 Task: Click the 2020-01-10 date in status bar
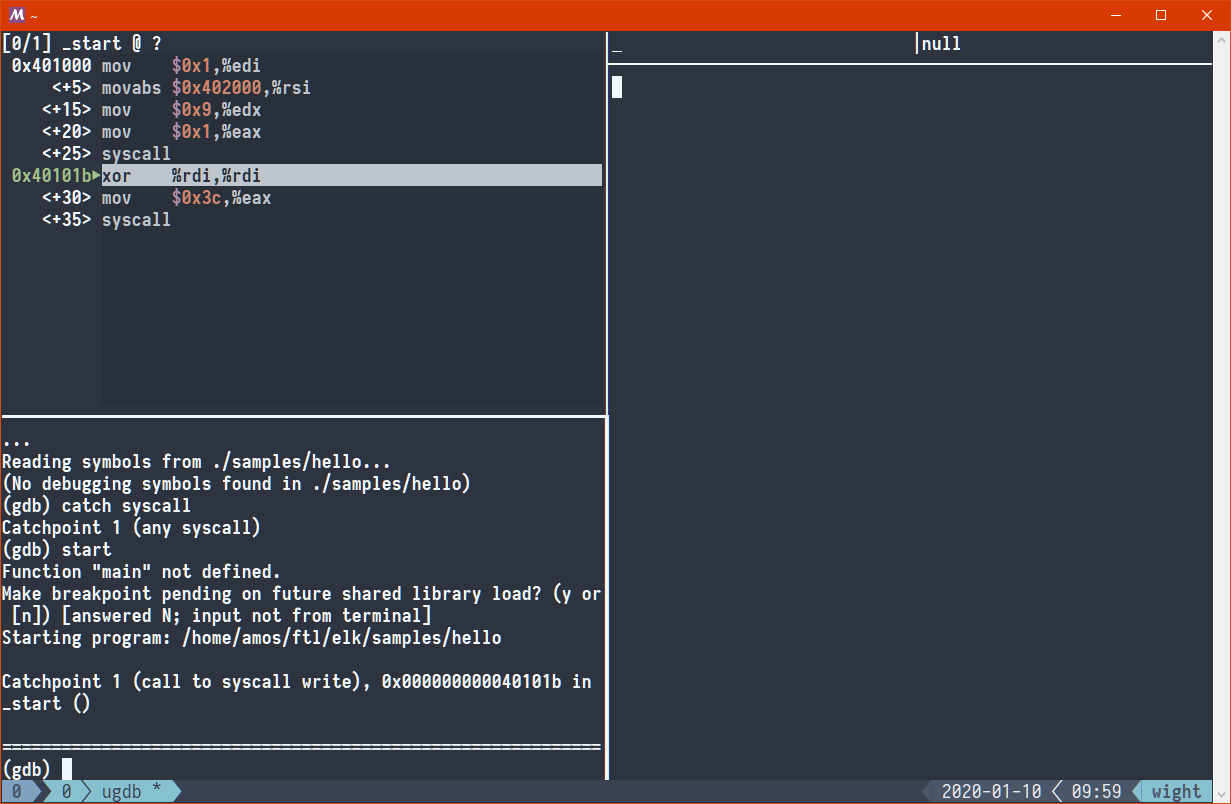tap(991, 792)
